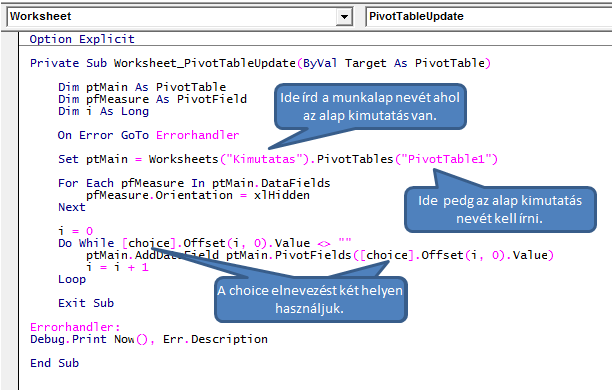Screen dimensions: 612x390
Task: Click the 'Exit Sub' line
Action: point(86,303)
